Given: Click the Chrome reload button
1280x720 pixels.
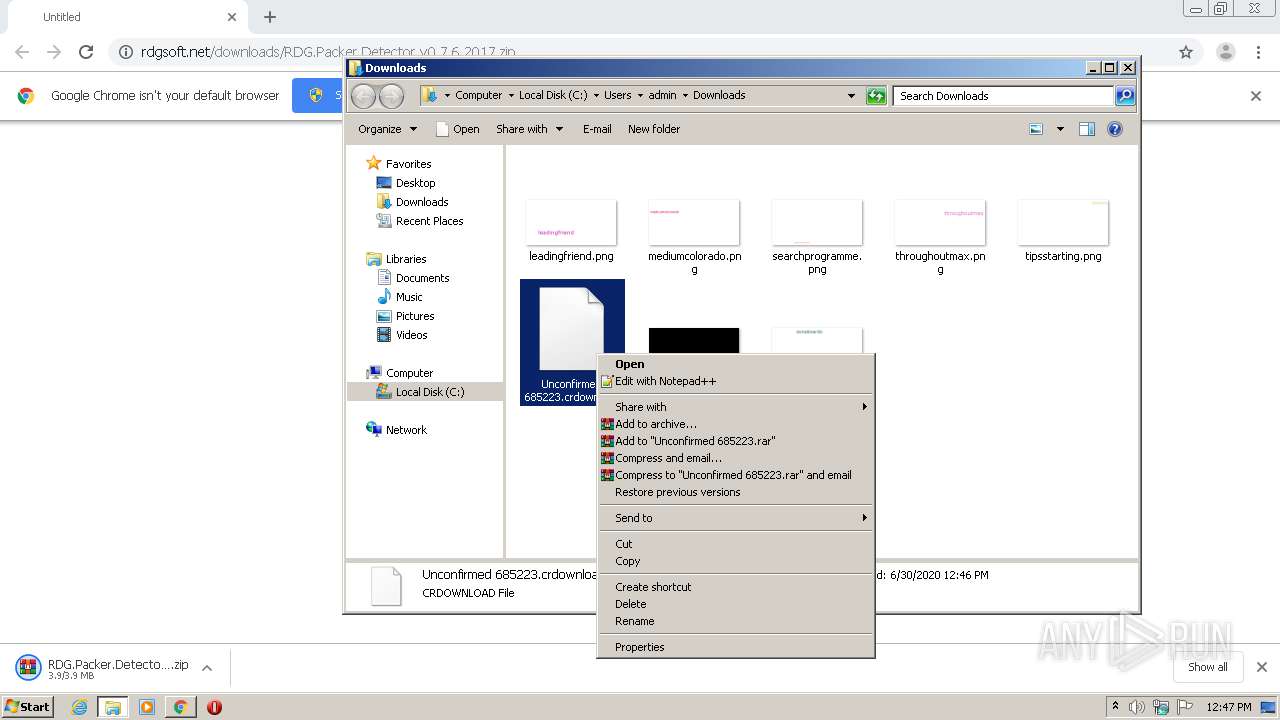Looking at the screenshot, I should [x=86, y=52].
